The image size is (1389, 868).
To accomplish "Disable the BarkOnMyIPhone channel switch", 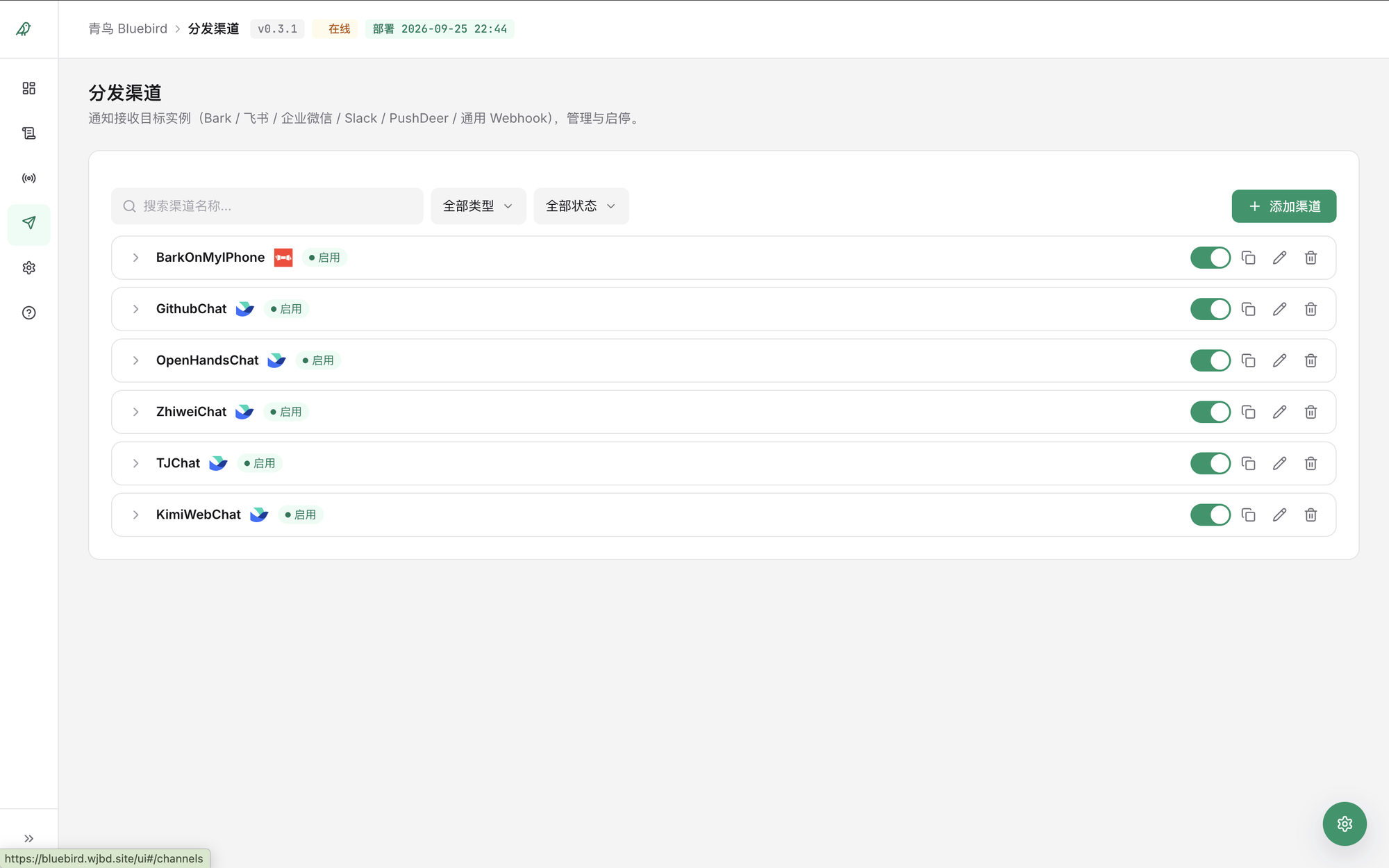I will click(x=1211, y=258).
